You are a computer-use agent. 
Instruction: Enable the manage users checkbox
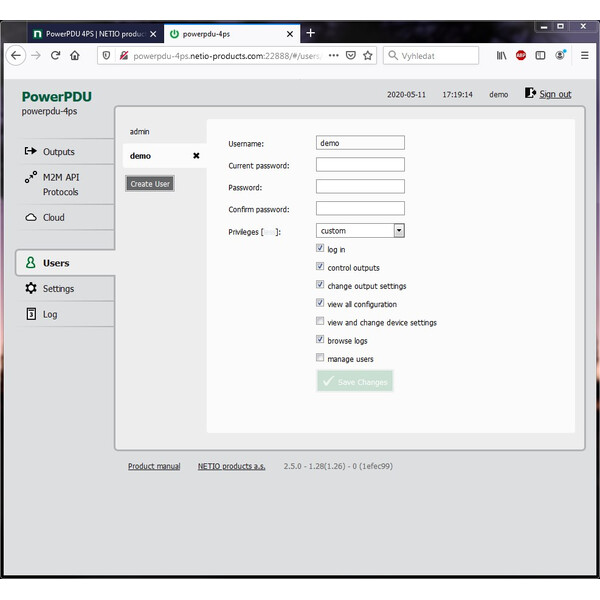pyautogui.click(x=320, y=358)
